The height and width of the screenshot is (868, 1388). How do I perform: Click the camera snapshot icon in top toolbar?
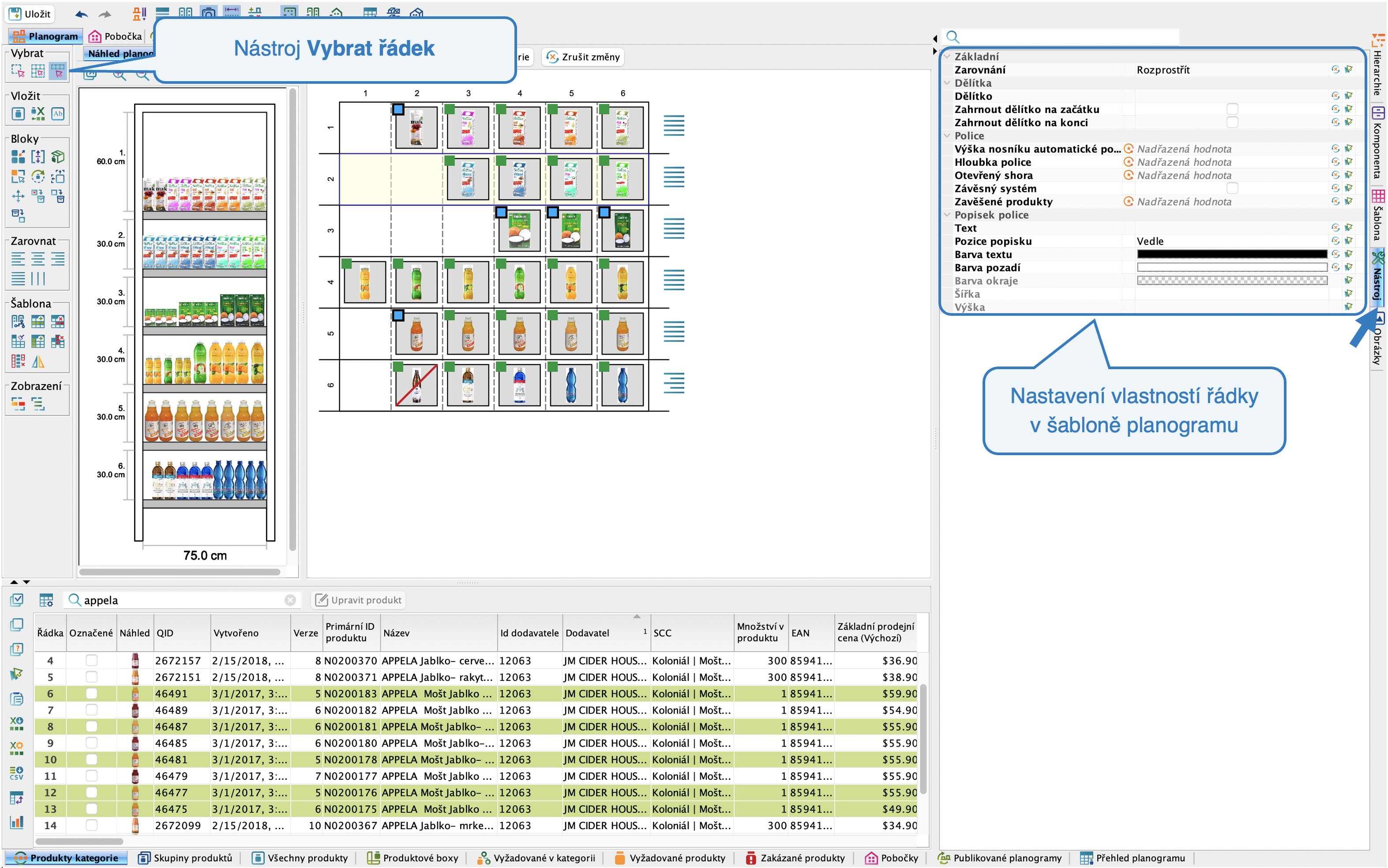209,11
